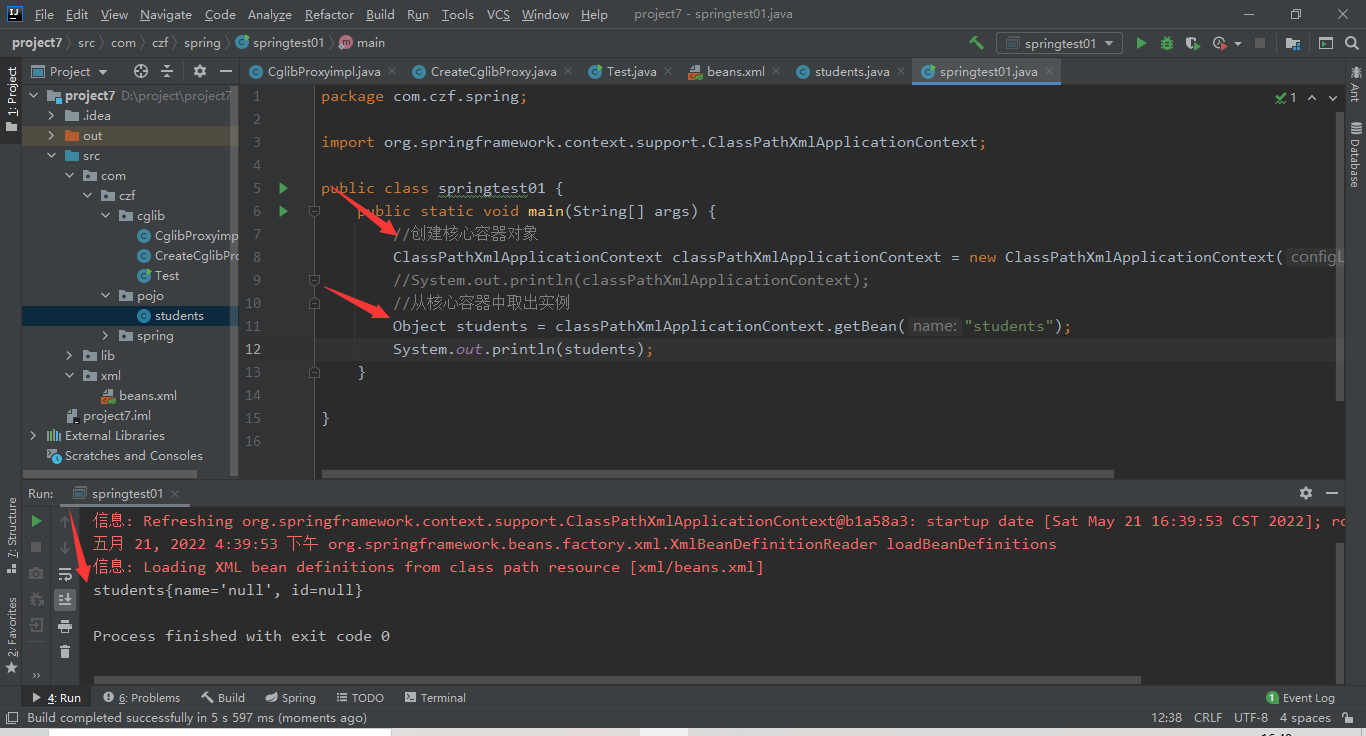This screenshot has width=1366, height=736.
Task: Open the Spring tool window
Action: click(x=290, y=698)
